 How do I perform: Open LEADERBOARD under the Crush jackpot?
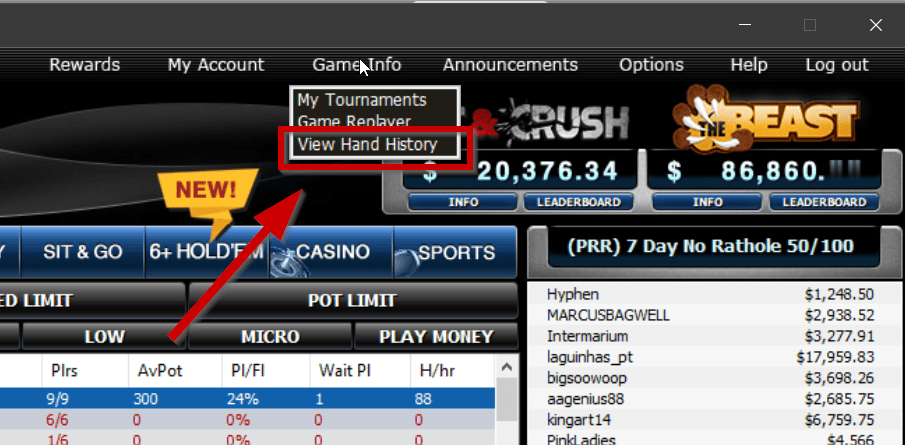[x=579, y=202]
